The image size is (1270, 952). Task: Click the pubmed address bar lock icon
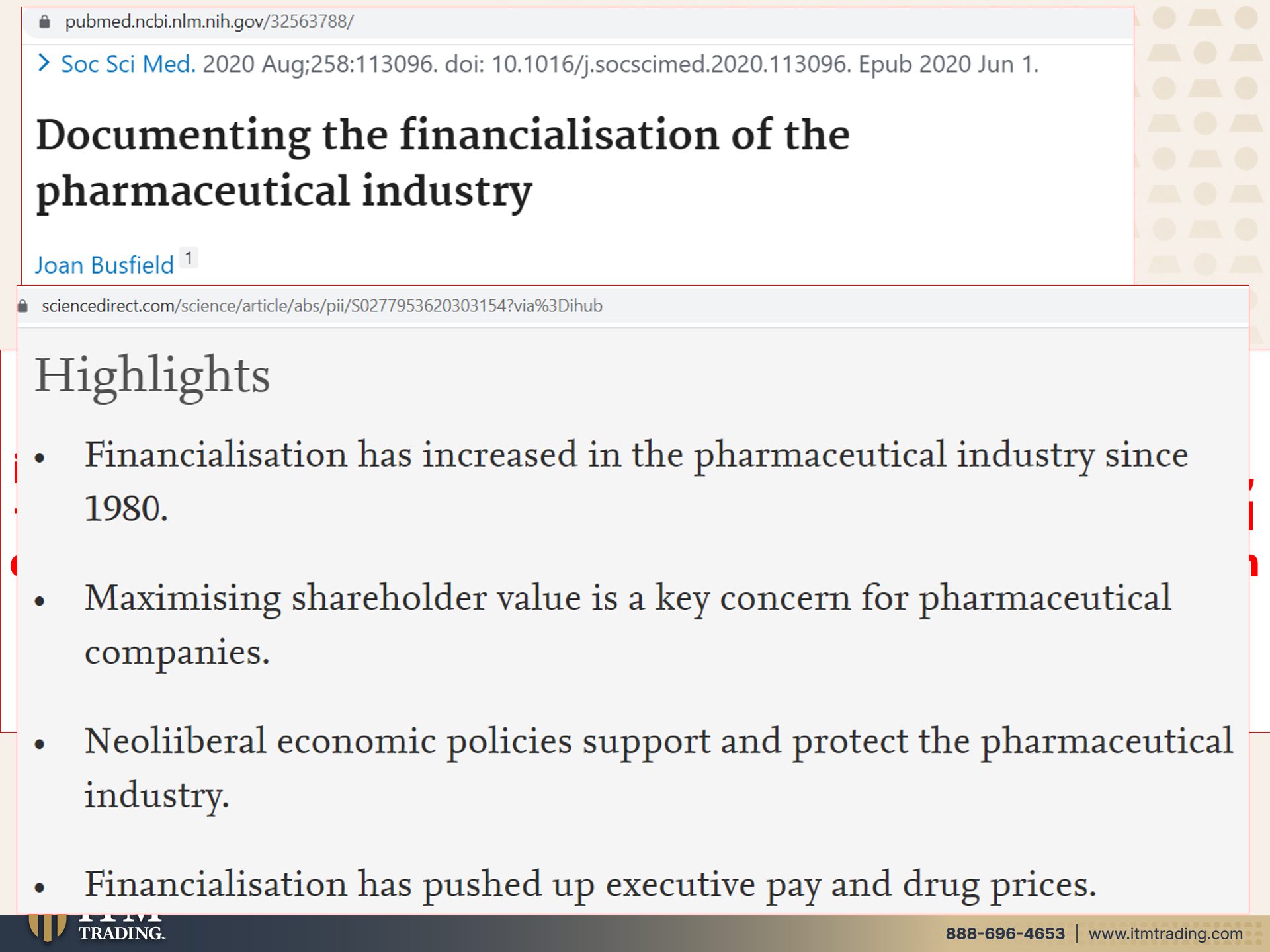coord(44,22)
